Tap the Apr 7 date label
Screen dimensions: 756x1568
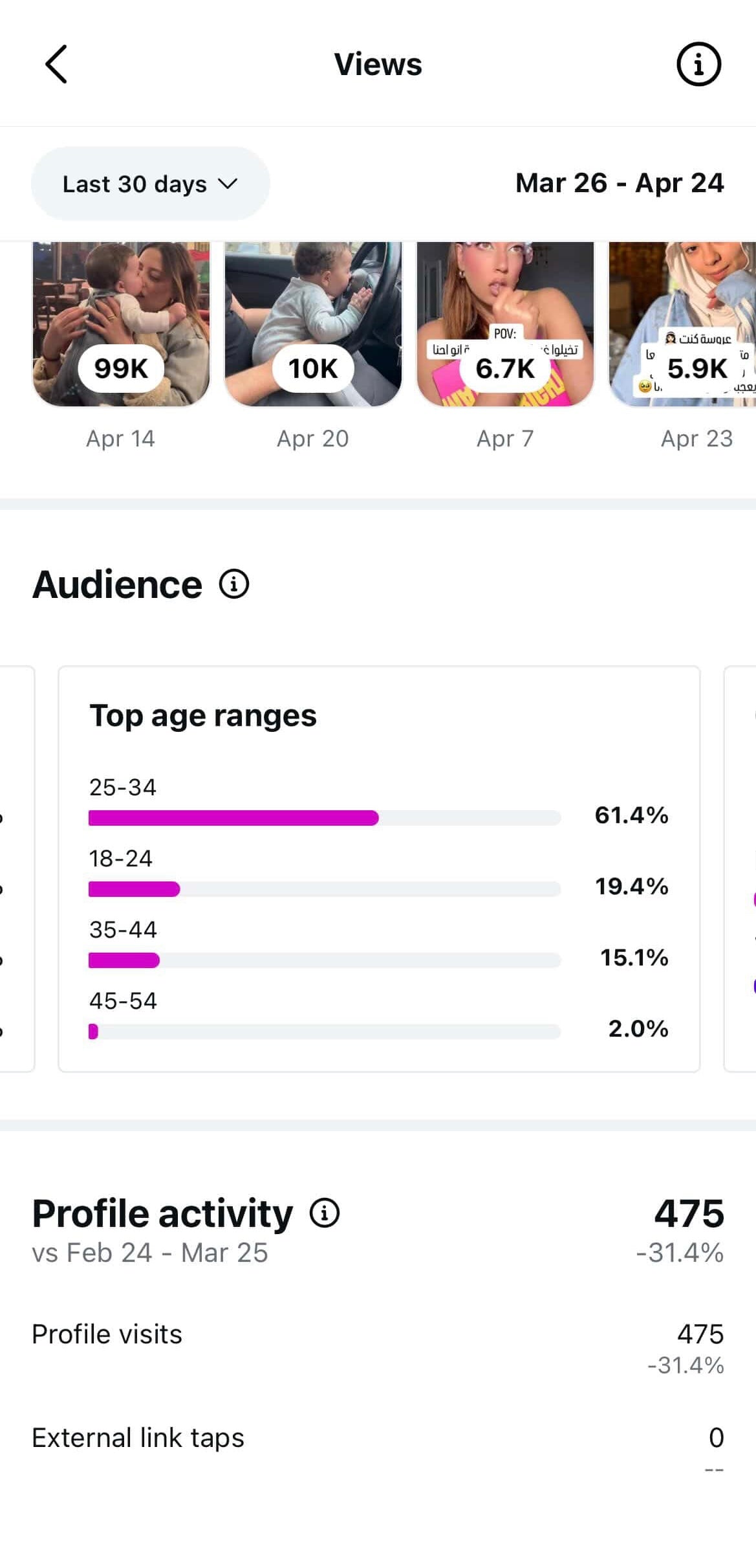[x=505, y=439]
